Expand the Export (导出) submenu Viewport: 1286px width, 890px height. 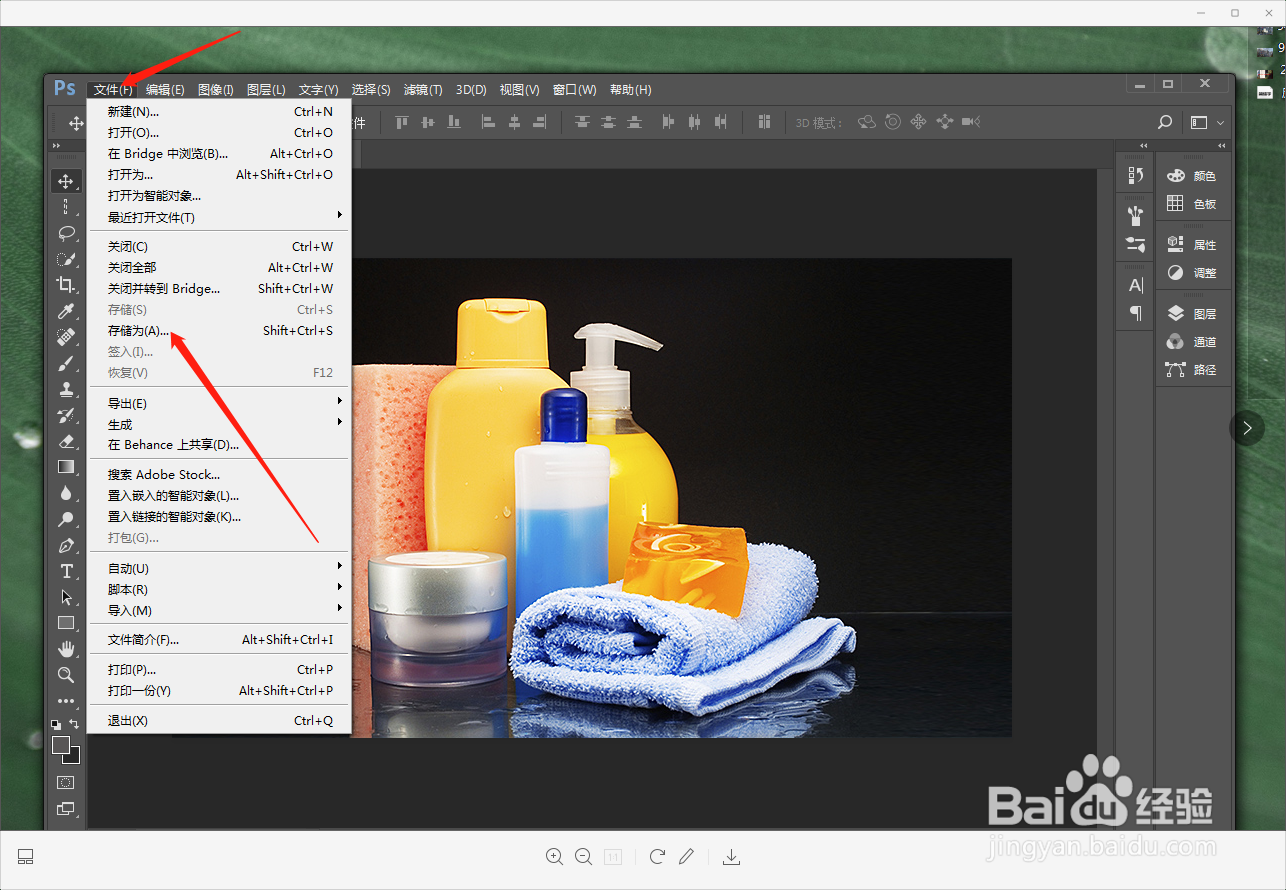click(x=219, y=403)
